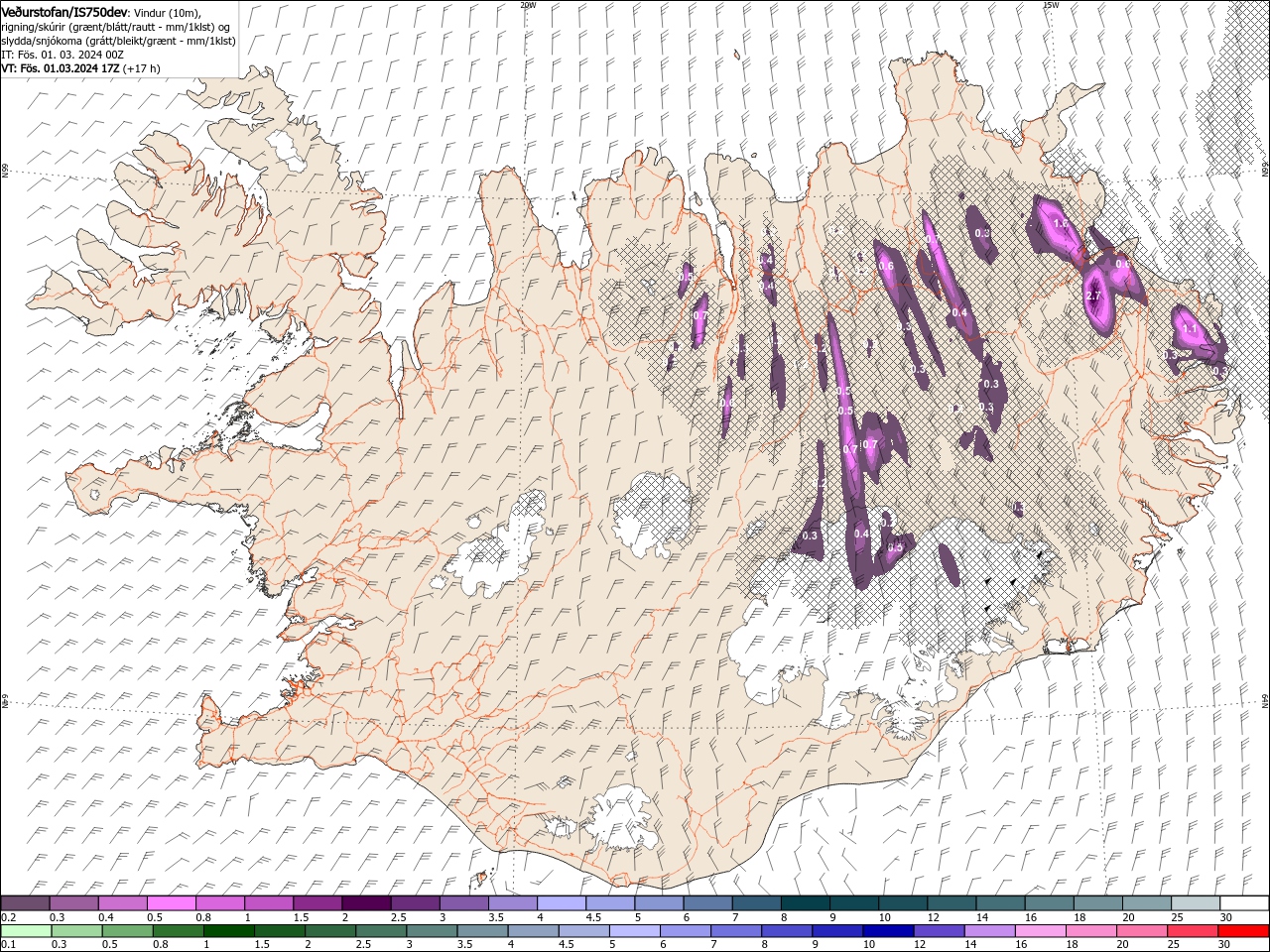This screenshot has width=1270, height=952.
Task: Pick the darkest purple 2–2.5 snowfall swatch
Action: [365, 903]
